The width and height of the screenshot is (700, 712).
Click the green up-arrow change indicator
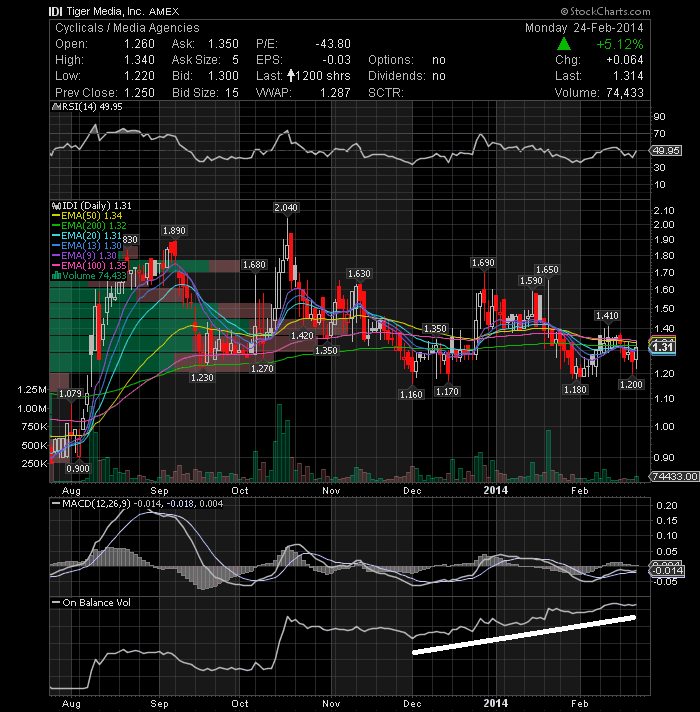tap(563, 44)
